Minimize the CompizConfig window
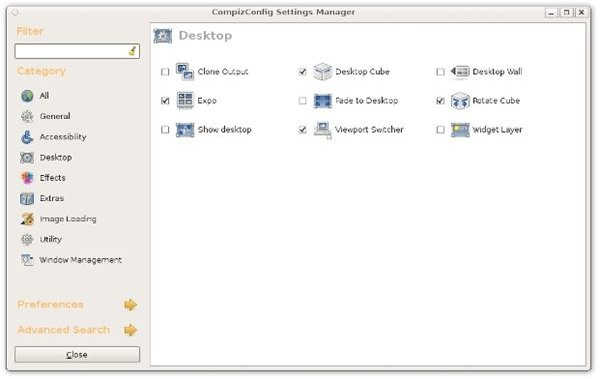Screen dimensions: 600x379 pos(551,13)
